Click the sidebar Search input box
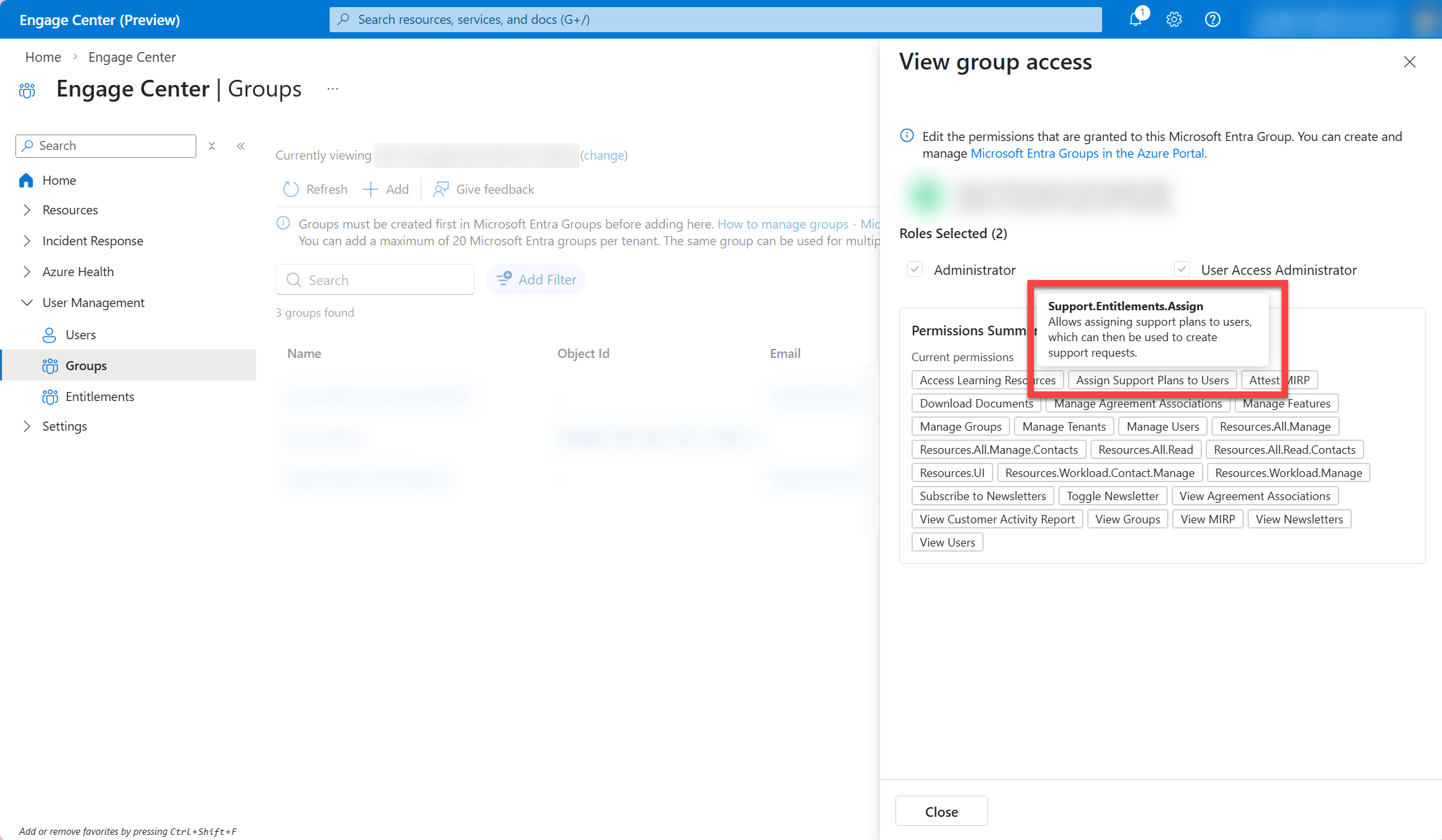 (106, 146)
